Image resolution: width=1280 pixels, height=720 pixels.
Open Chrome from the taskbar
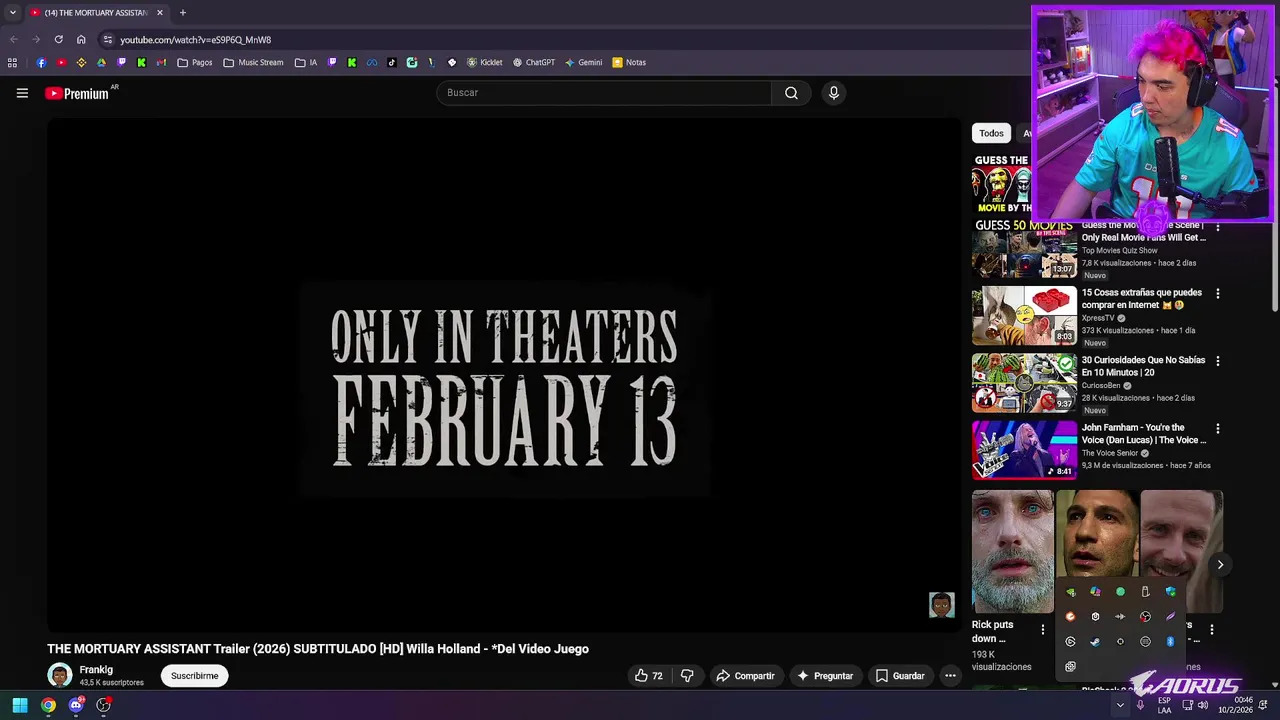pos(48,705)
